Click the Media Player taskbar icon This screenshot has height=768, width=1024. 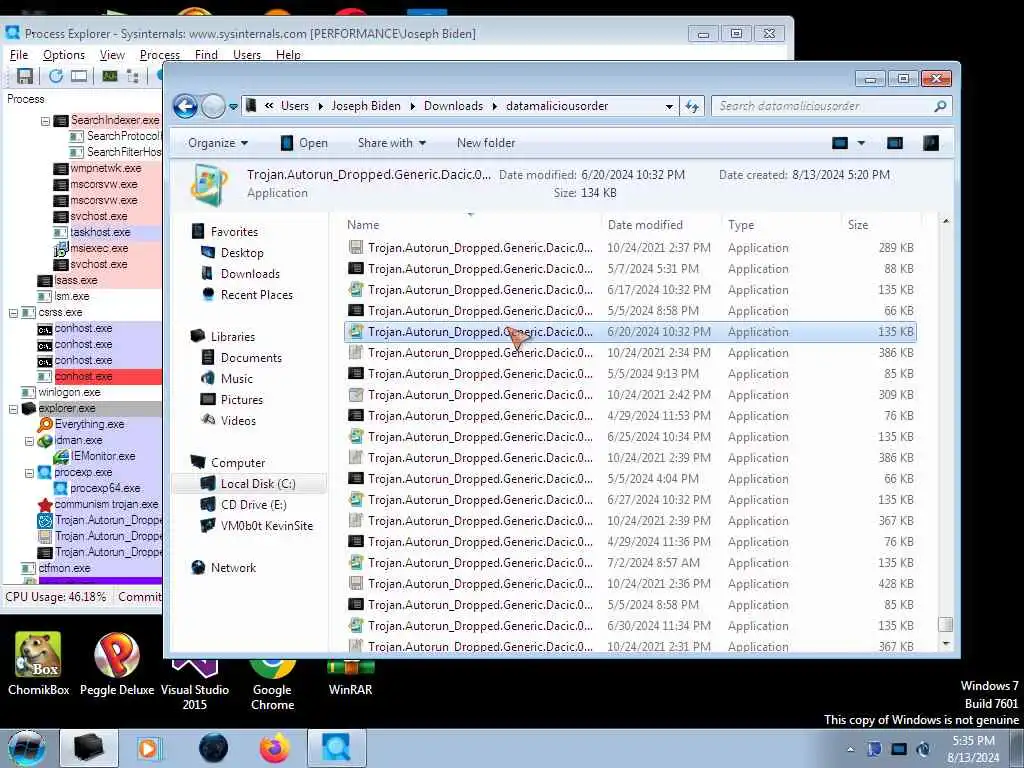[148, 748]
